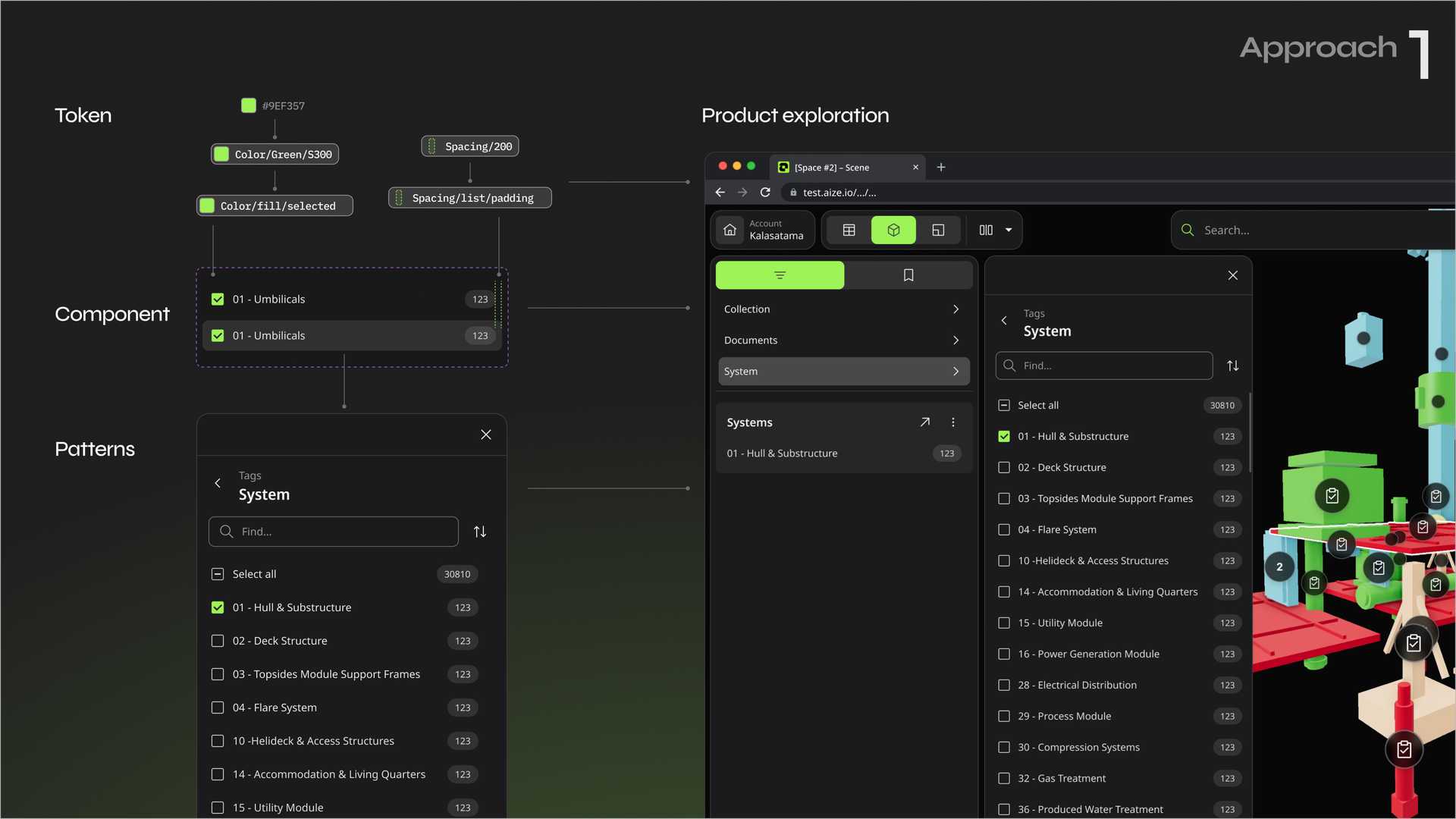Click the home icon beside Account Kalasatama
Image resolution: width=1456 pixels, height=819 pixels.
click(x=730, y=230)
